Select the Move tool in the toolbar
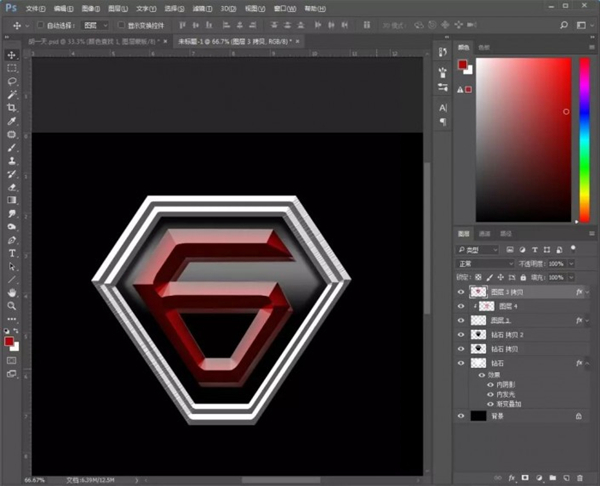The height and width of the screenshot is (486, 600). [12, 55]
